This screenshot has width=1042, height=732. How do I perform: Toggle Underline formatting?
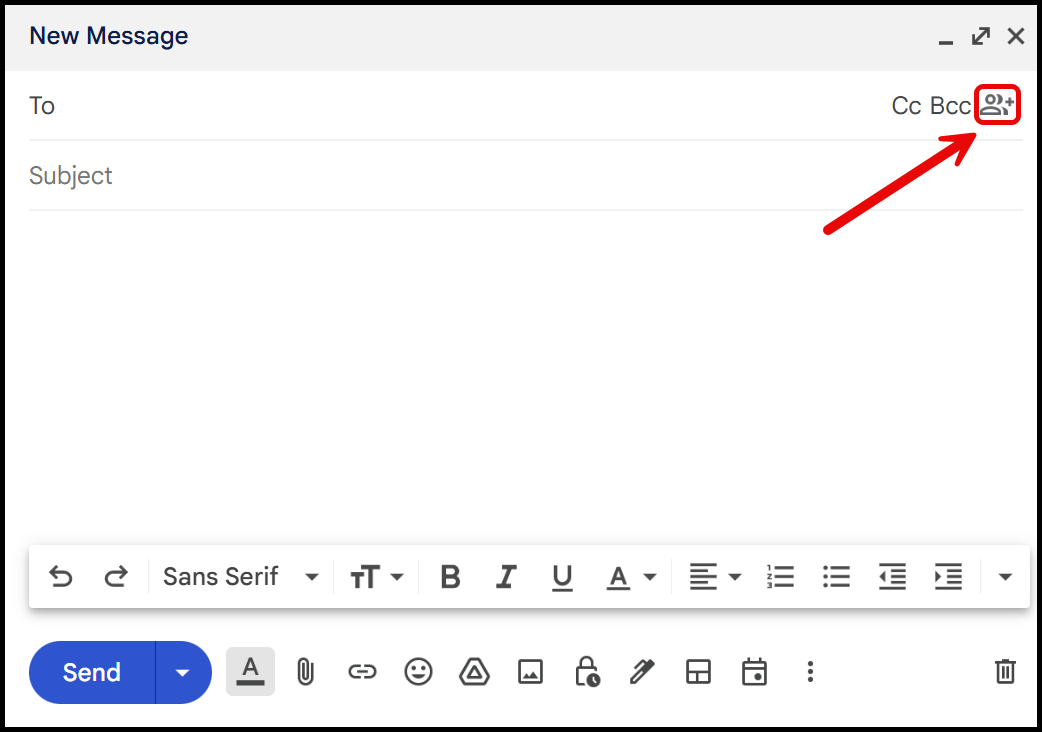tap(562, 577)
